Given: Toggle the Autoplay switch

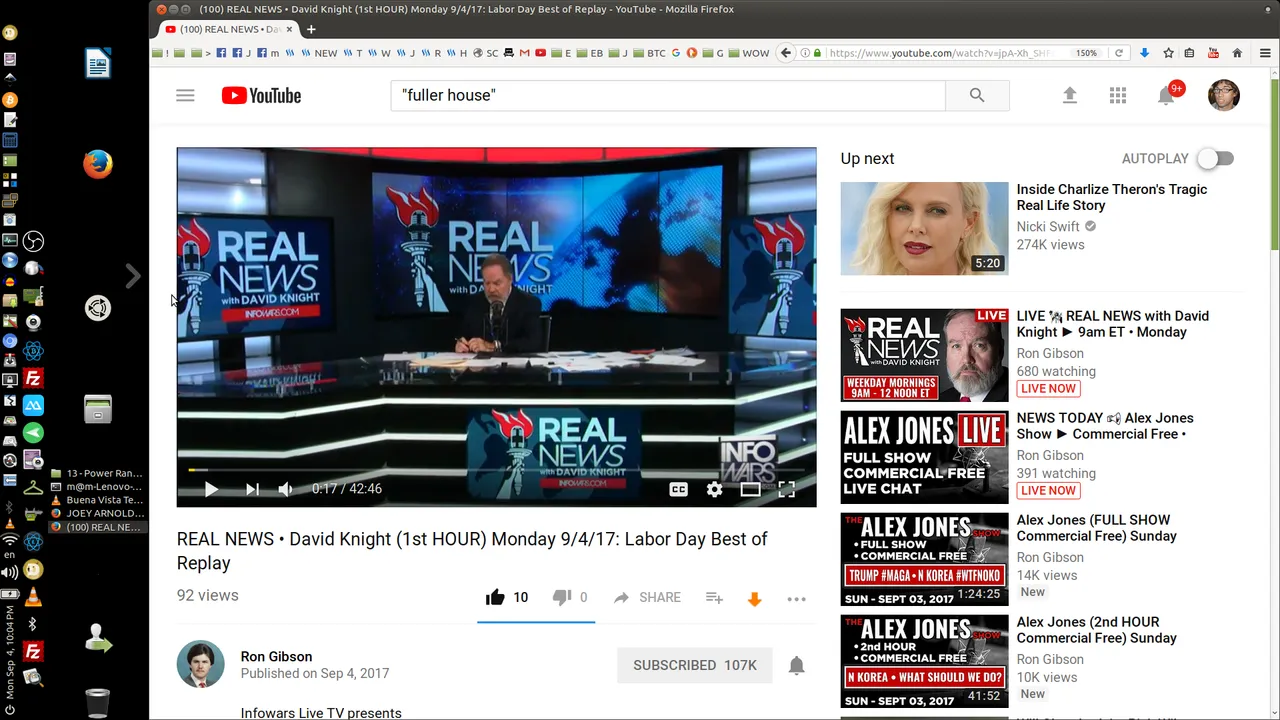Looking at the screenshot, I should coord(1216,159).
